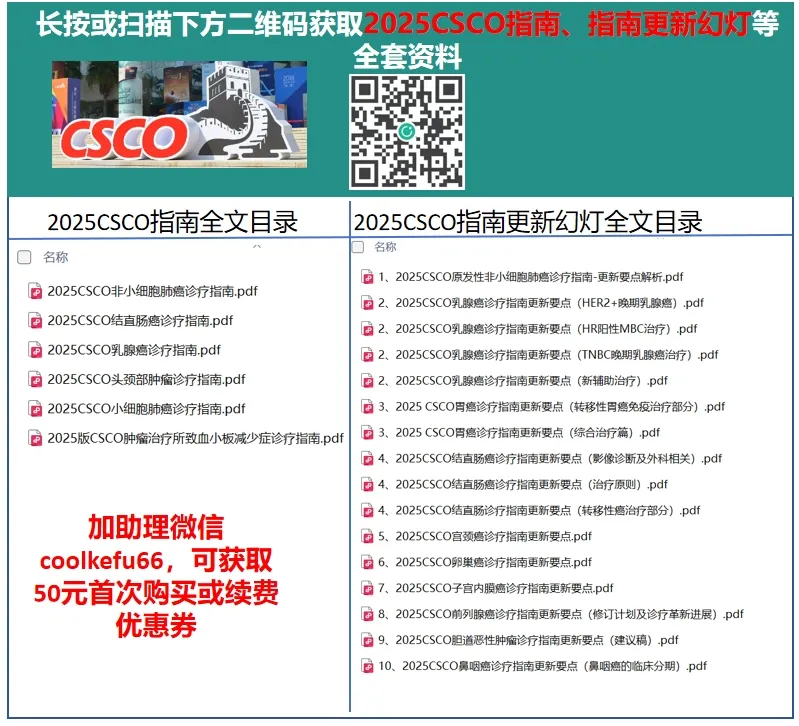Click PDF icon of 2025CSCO非小细胞肺癌诊疗指南

35,291
